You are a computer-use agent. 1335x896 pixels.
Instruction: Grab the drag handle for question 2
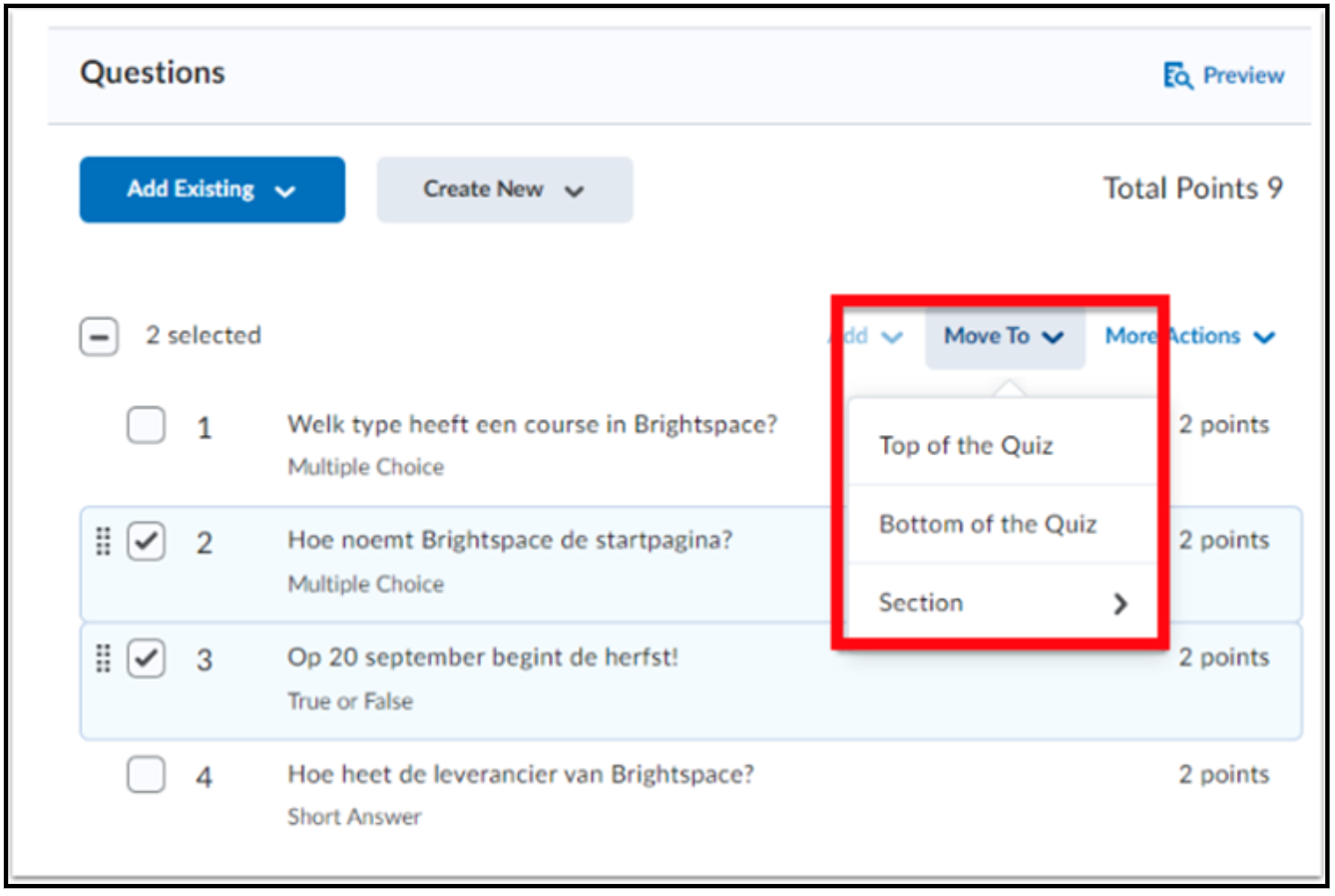(103, 541)
